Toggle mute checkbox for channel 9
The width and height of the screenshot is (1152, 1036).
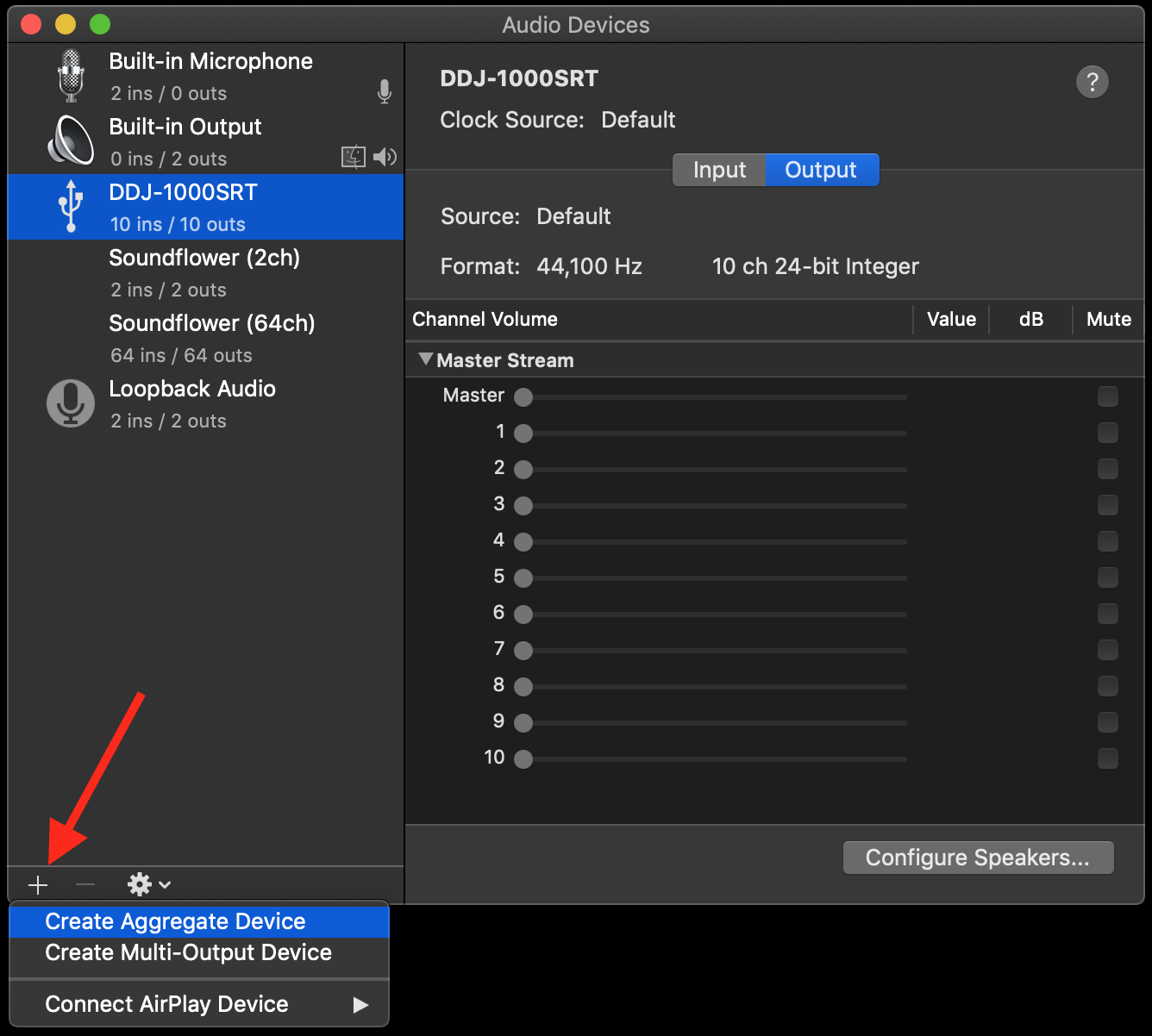pyautogui.click(x=1108, y=722)
